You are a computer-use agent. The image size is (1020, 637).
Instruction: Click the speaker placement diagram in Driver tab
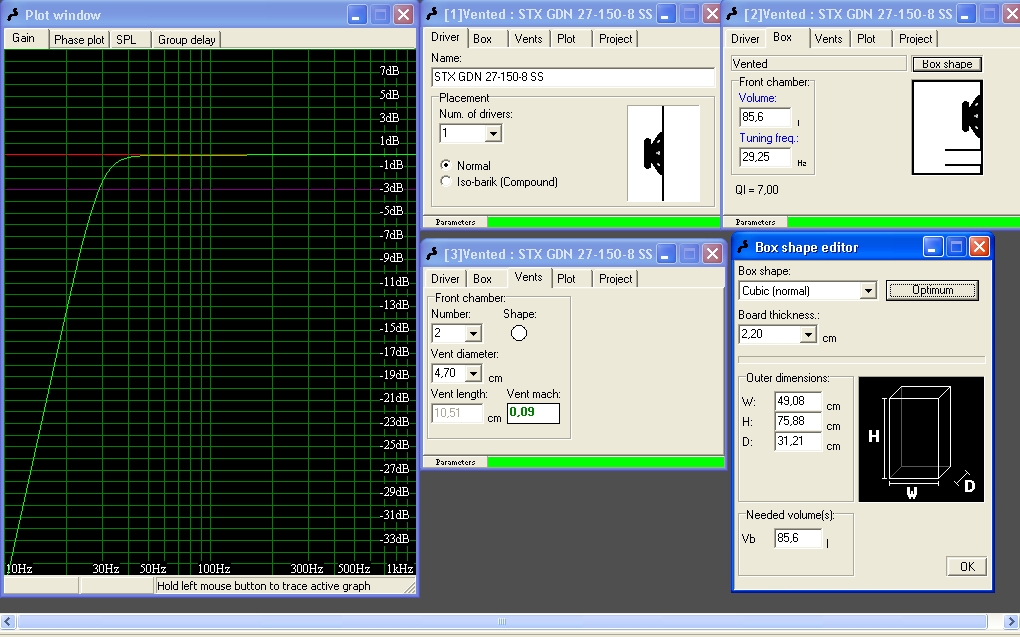[x=662, y=153]
